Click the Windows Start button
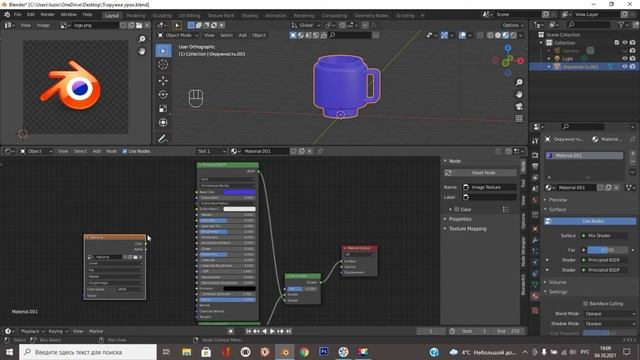The width and height of the screenshot is (640, 360). click(x=9, y=352)
